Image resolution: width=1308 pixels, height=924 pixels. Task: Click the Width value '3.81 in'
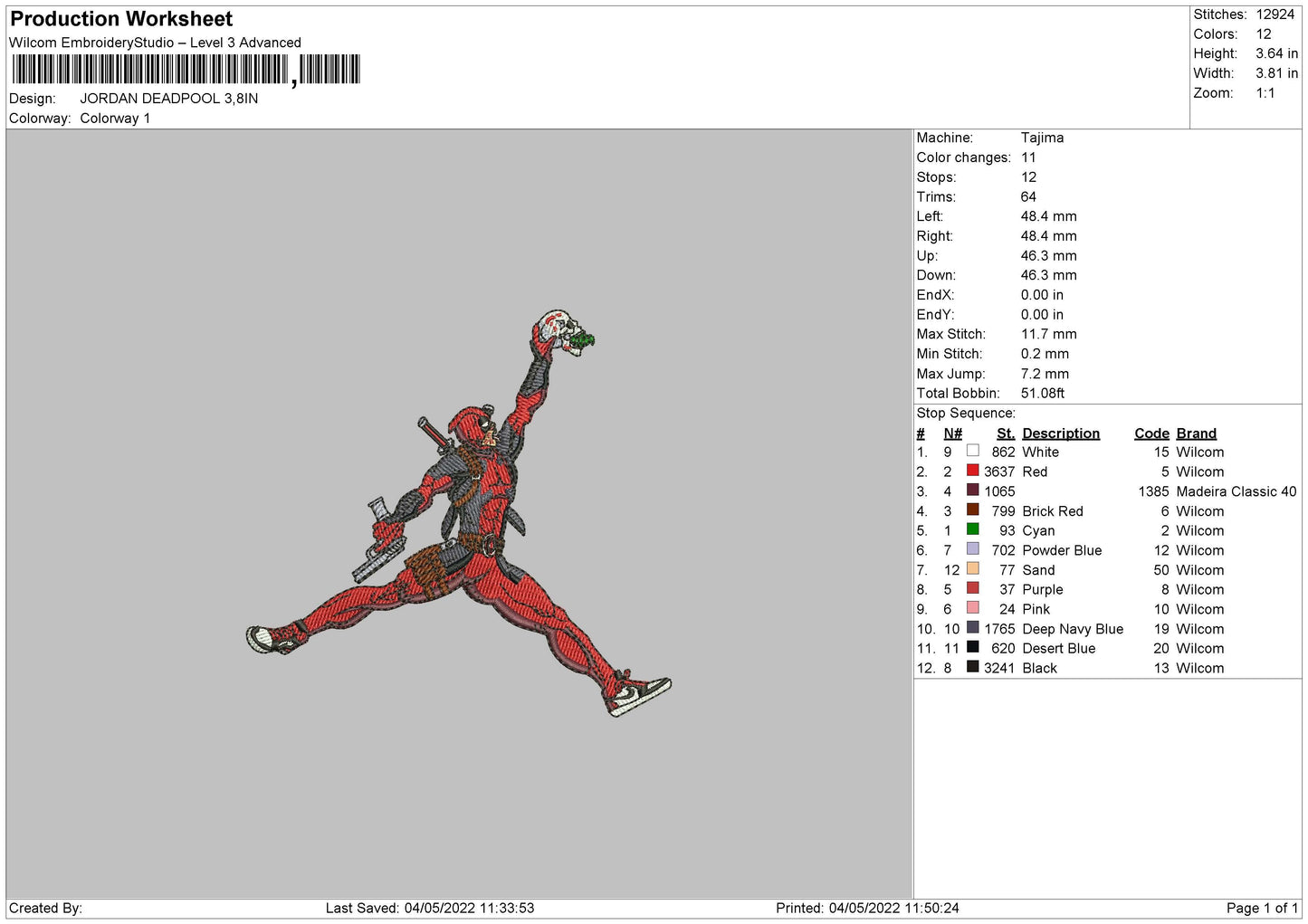[1276, 73]
